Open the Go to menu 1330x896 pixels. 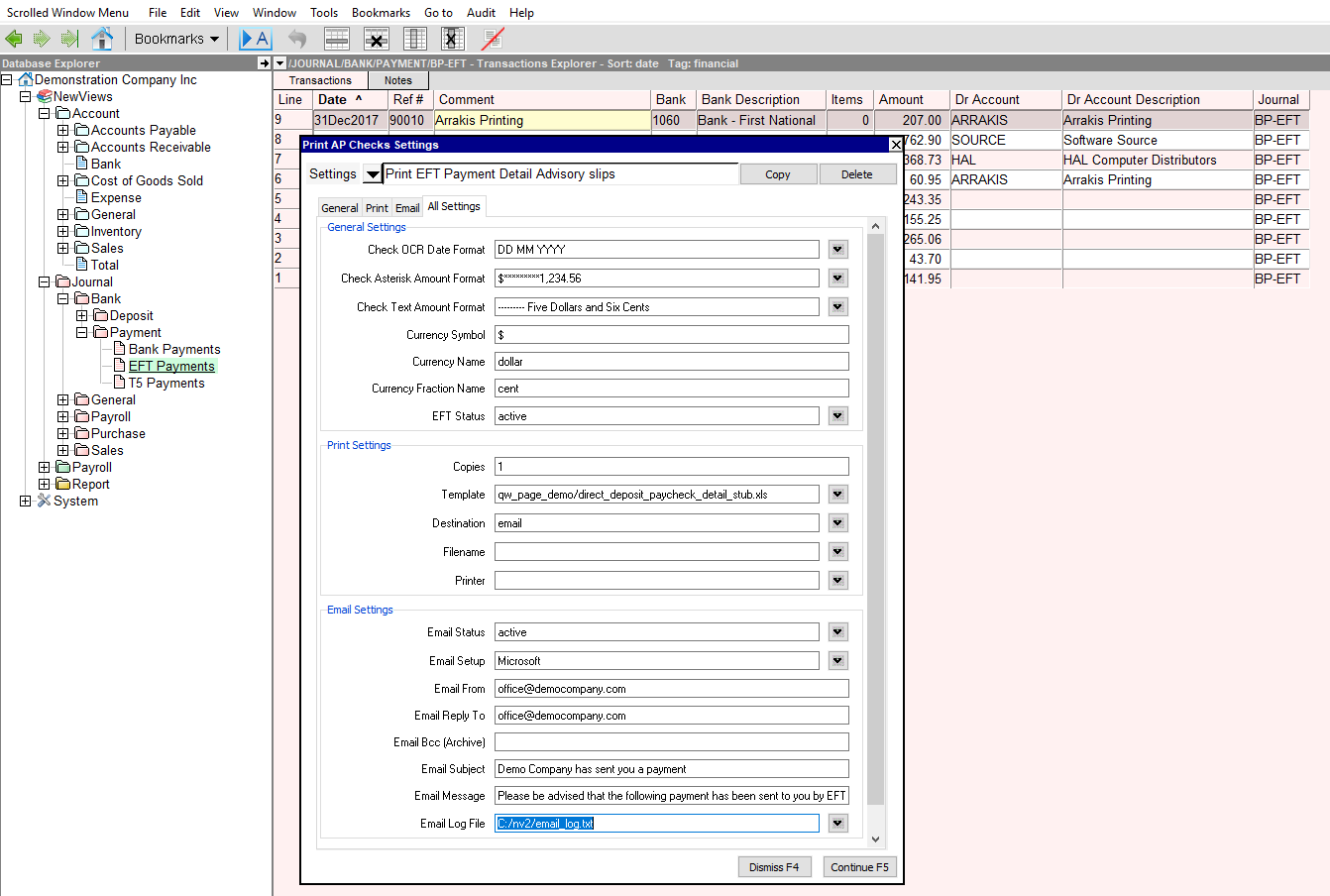click(x=438, y=13)
